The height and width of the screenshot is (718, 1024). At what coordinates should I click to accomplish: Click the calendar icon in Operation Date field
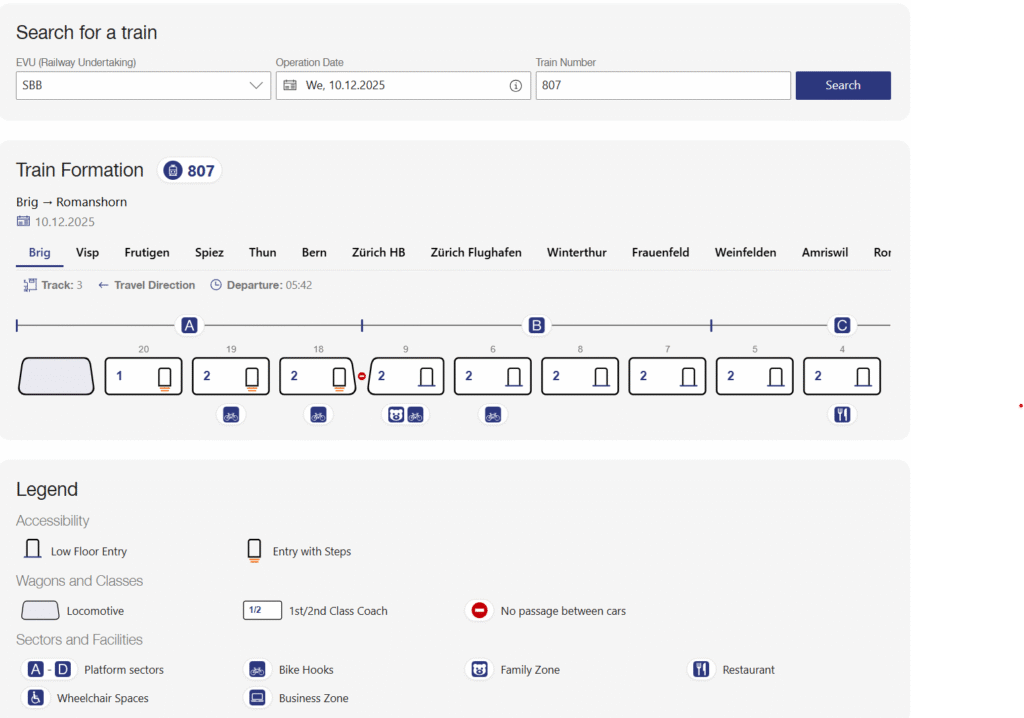(290, 86)
